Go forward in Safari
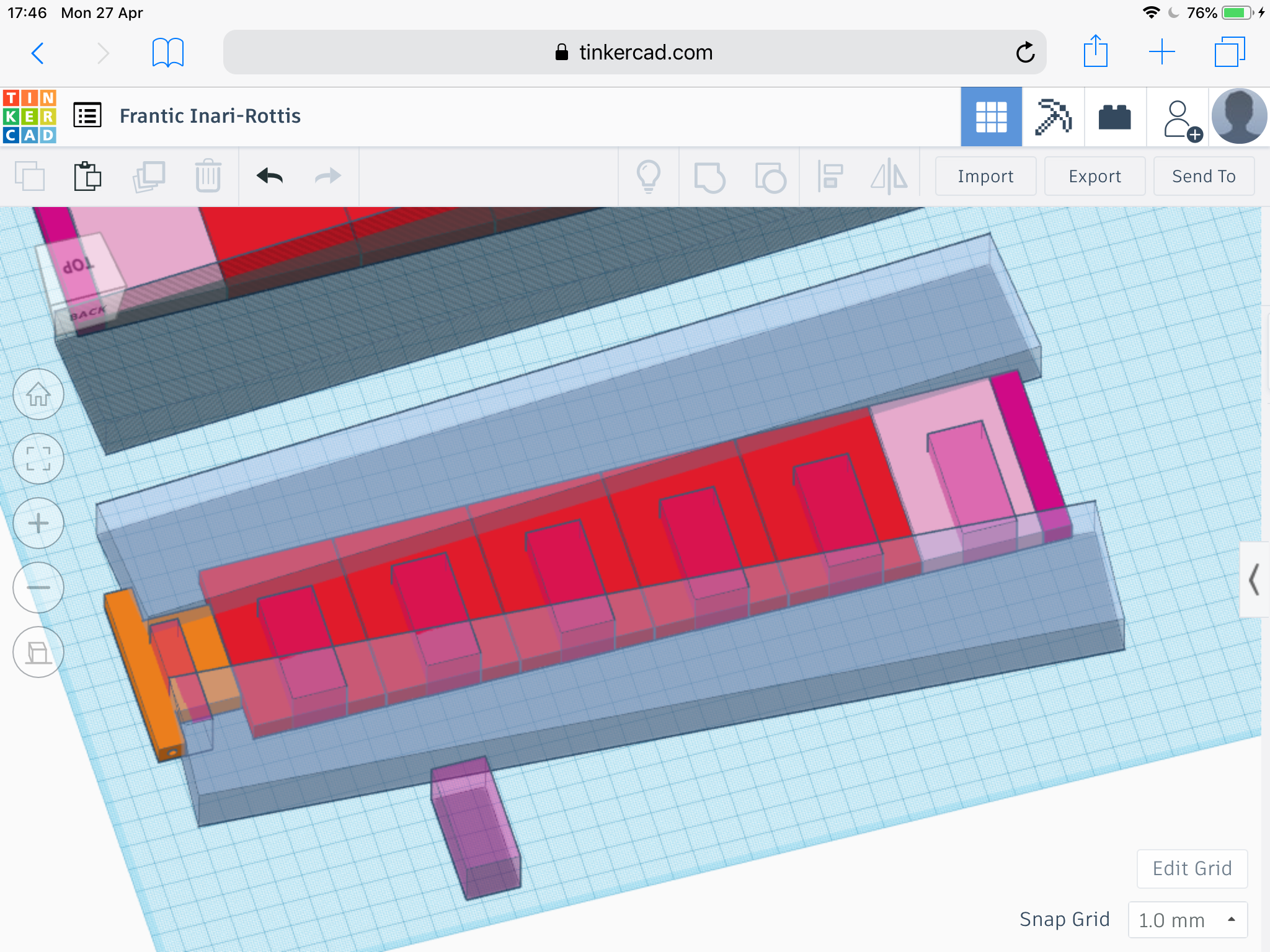The width and height of the screenshot is (1270, 952). pyautogui.click(x=103, y=53)
